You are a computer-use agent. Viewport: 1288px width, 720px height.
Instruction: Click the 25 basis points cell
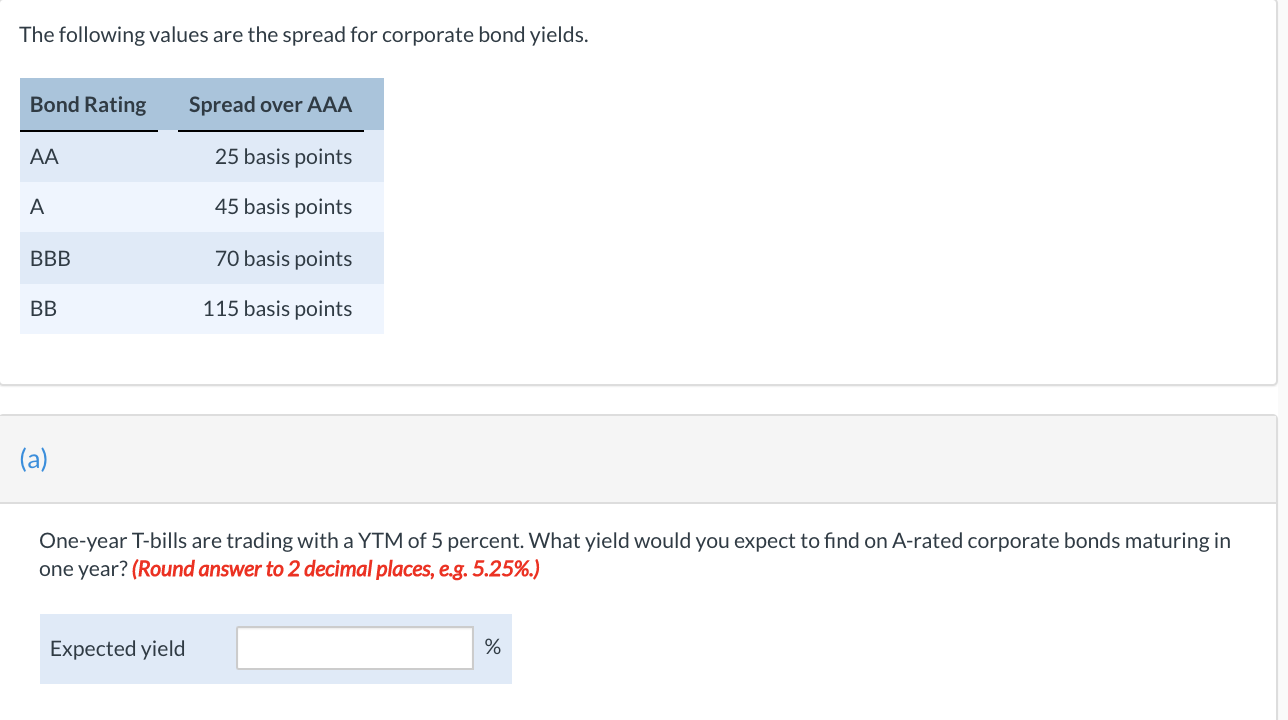[x=283, y=157]
